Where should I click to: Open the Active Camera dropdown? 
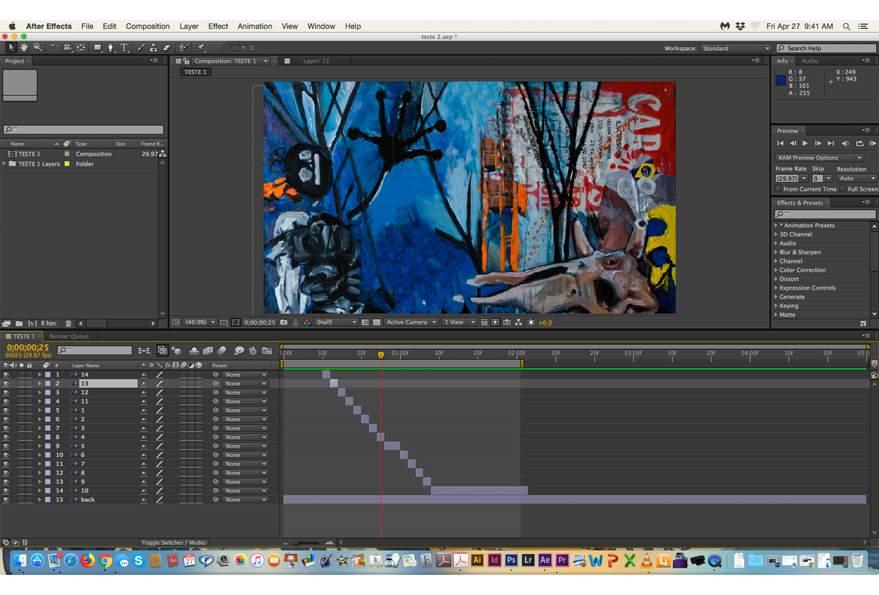(411, 322)
